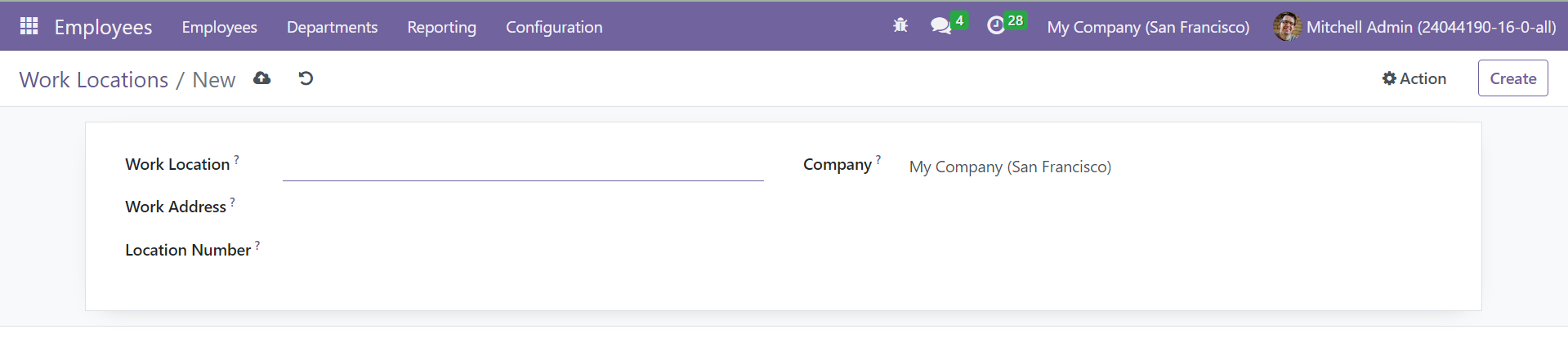Click Mitchell Admin avatar picture

click(x=1287, y=27)
